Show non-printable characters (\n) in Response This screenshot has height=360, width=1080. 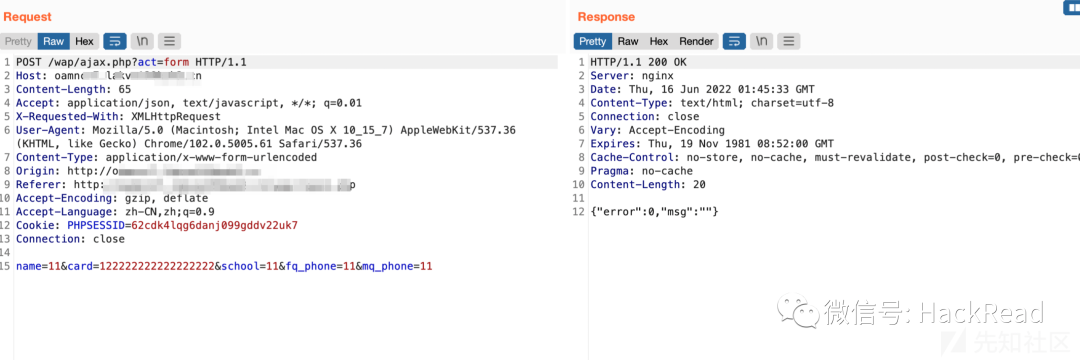pos(761,41)
